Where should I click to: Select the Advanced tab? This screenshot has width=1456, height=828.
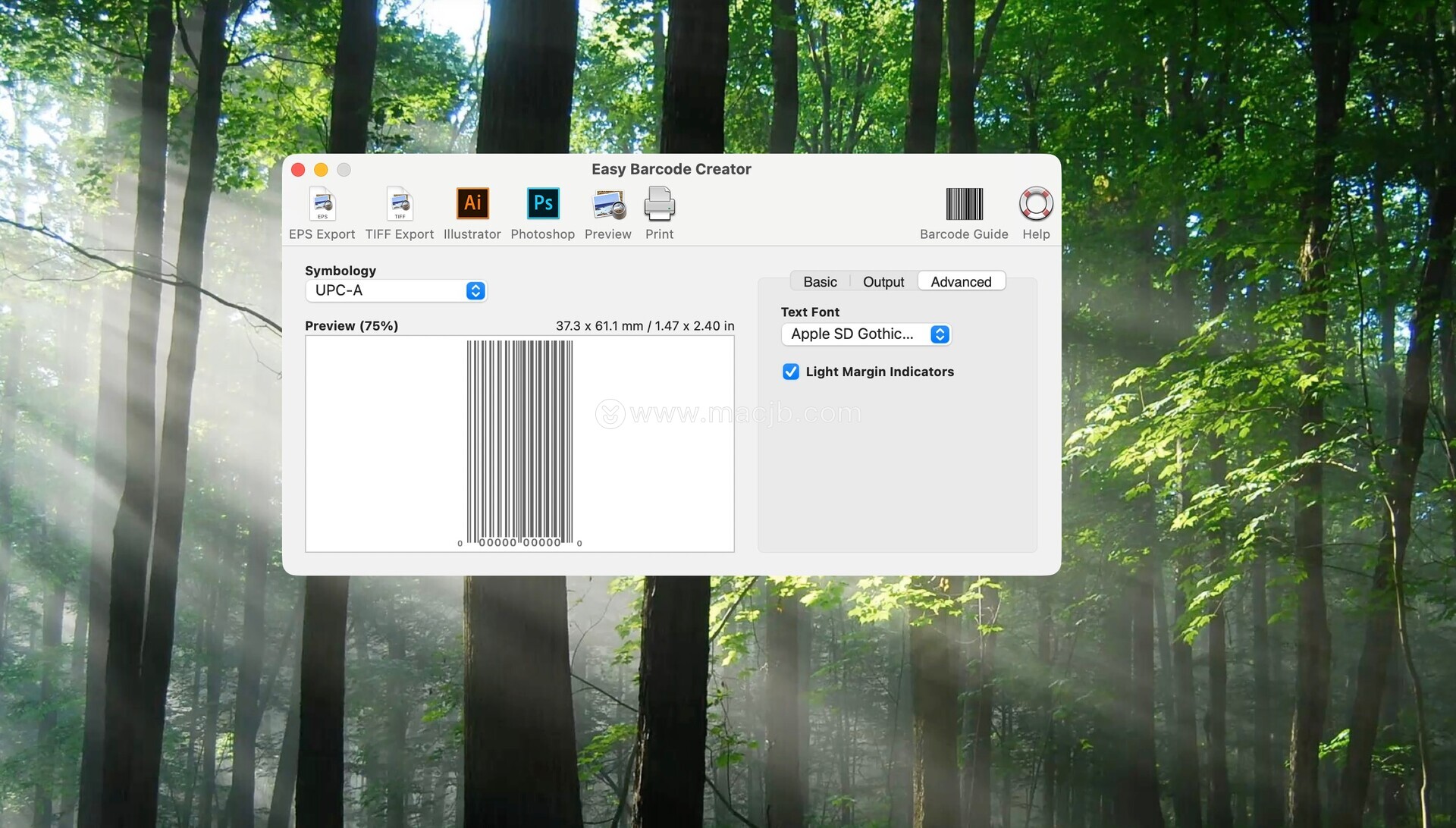(x=961, y=282)
